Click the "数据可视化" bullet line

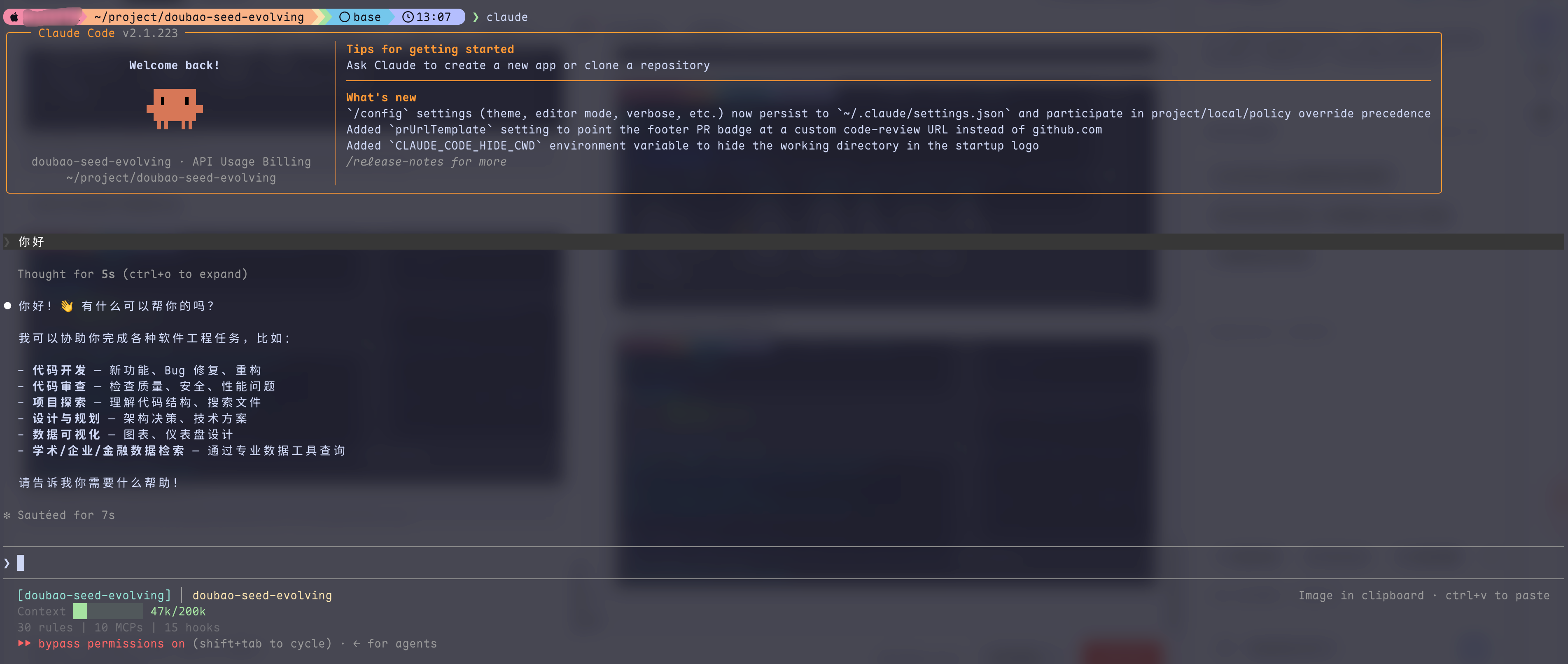(126, 434)
